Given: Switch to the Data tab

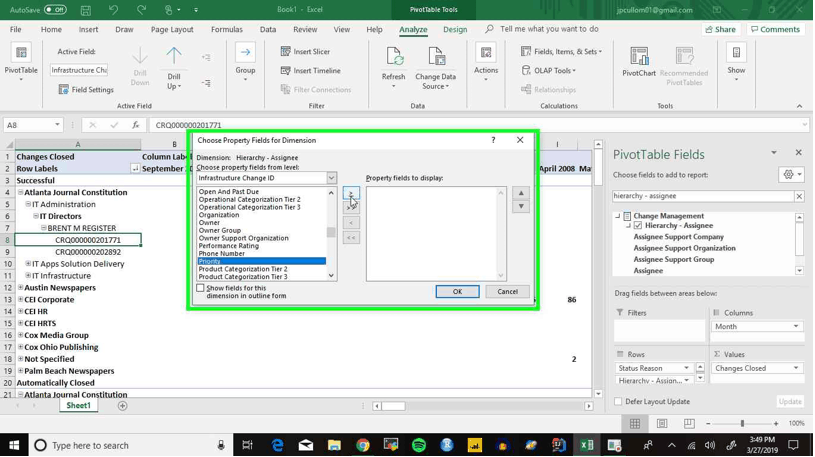Looking at the screenshot, I should pos(268,30).
